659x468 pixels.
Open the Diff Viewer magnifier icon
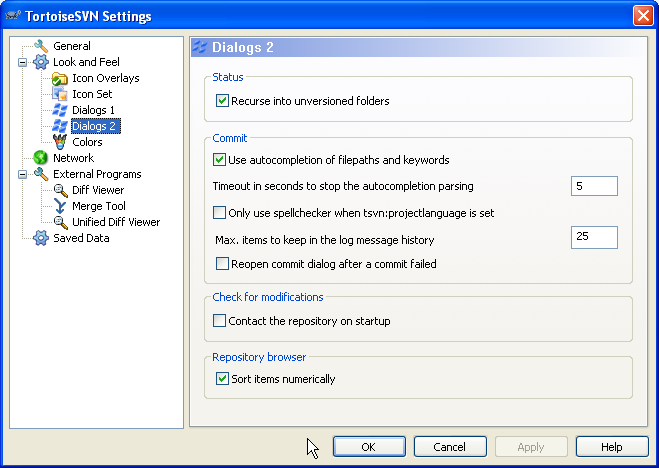tap(61, 190)
